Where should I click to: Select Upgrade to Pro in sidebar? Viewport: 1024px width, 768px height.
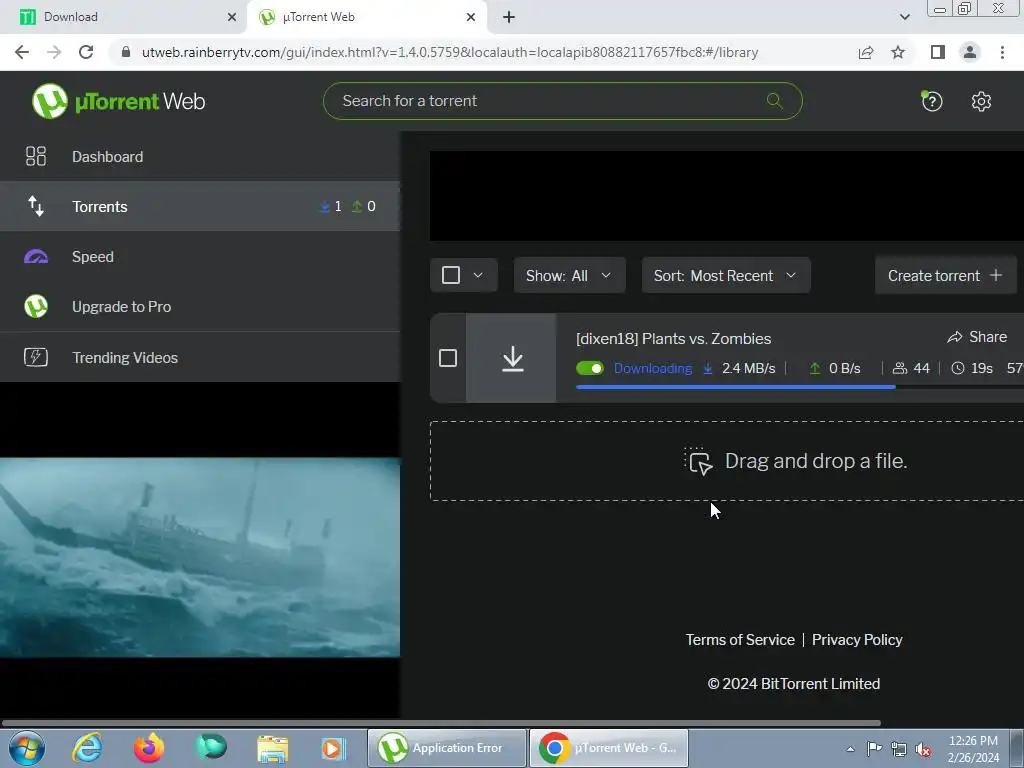(x=200, y=306)
